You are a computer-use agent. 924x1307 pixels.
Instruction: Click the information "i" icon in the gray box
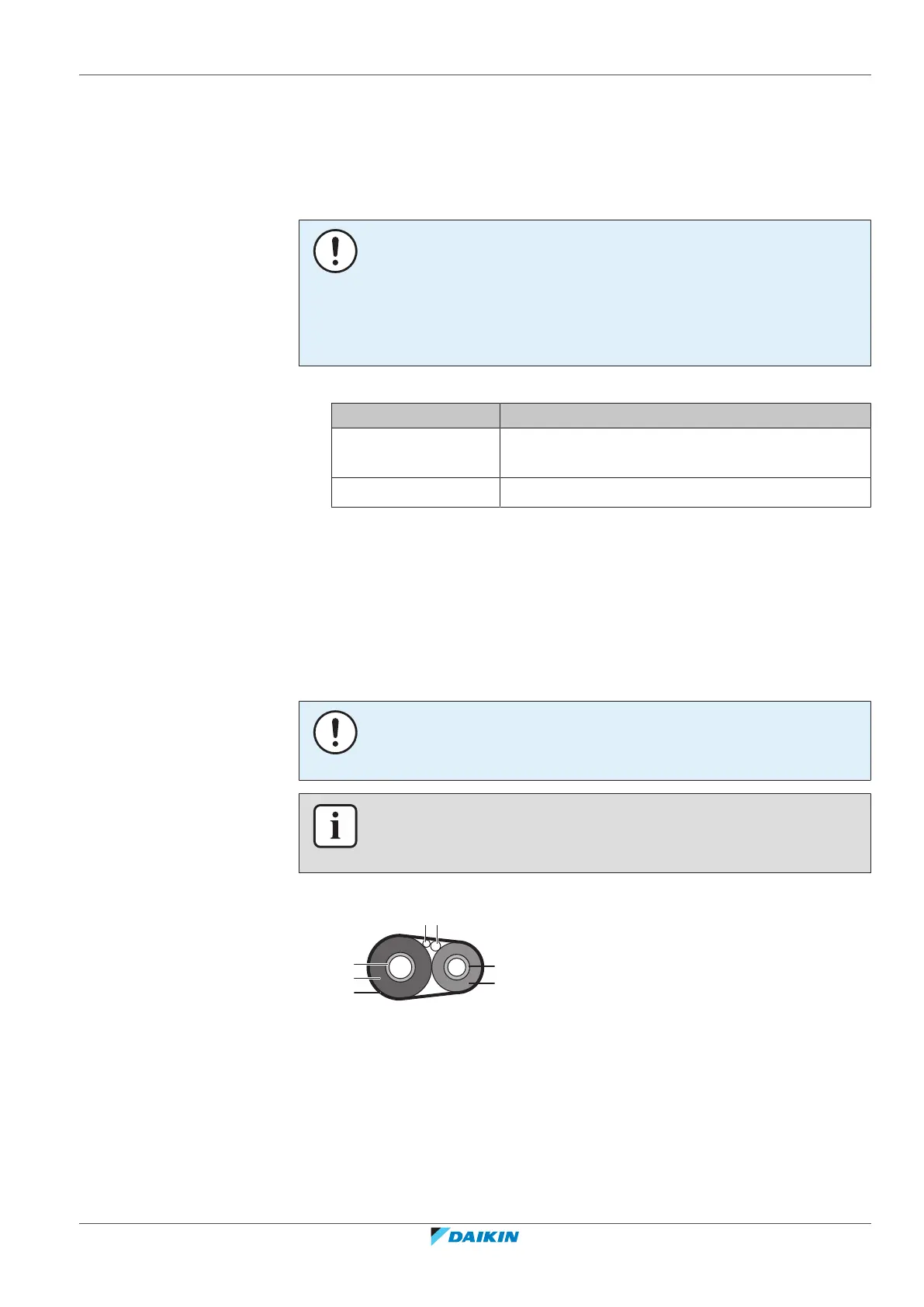335,826
